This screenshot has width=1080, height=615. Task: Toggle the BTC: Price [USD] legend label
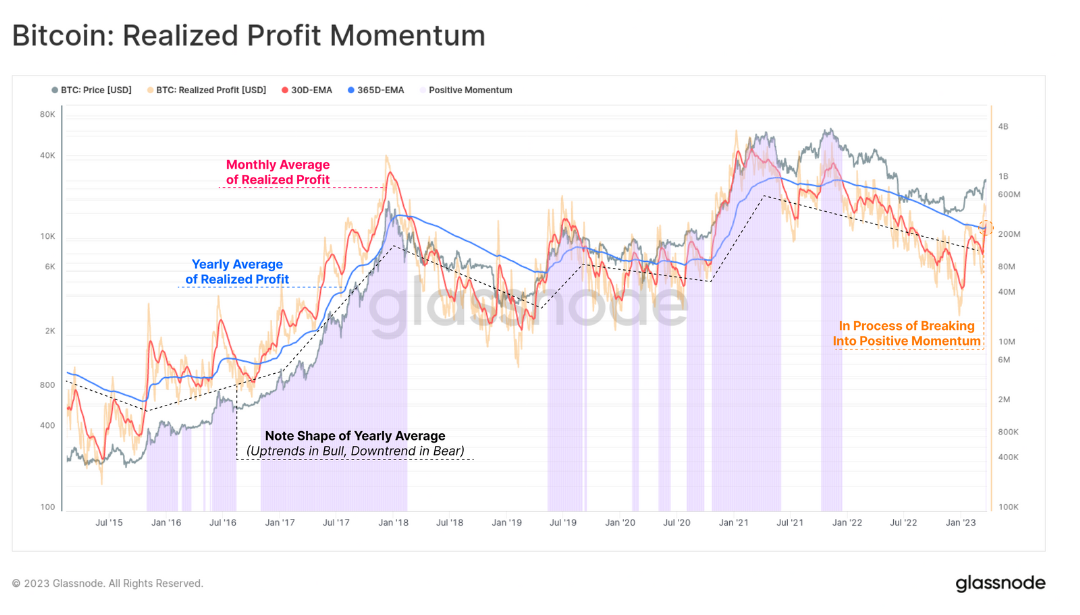[98, 90]
